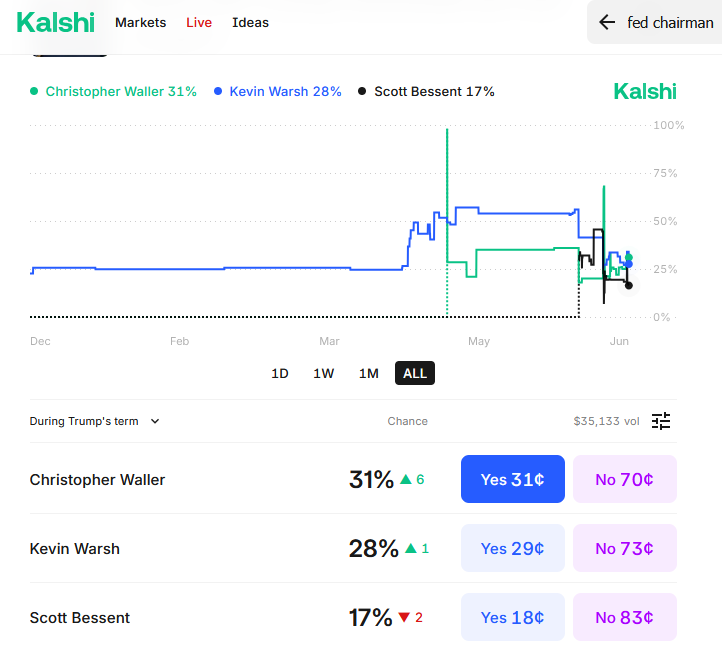Click the back arrow in search bar
This screenshot has height=648, width=722.
click(607, 22)
